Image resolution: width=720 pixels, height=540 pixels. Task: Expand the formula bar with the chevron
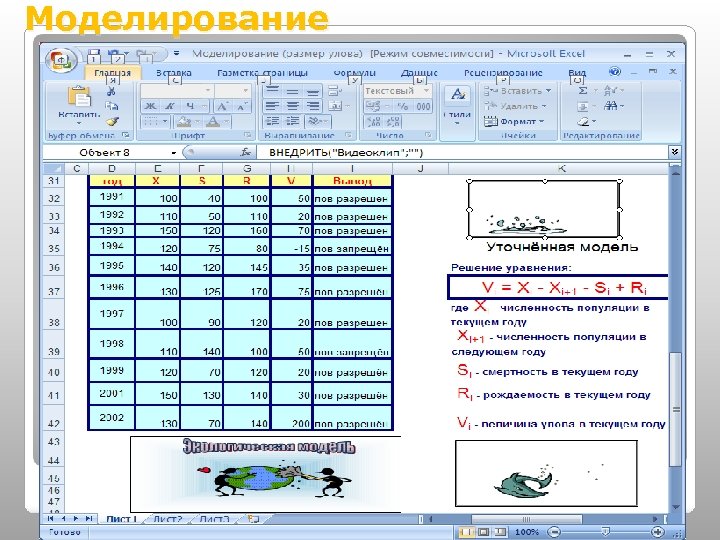coord(675,152)
